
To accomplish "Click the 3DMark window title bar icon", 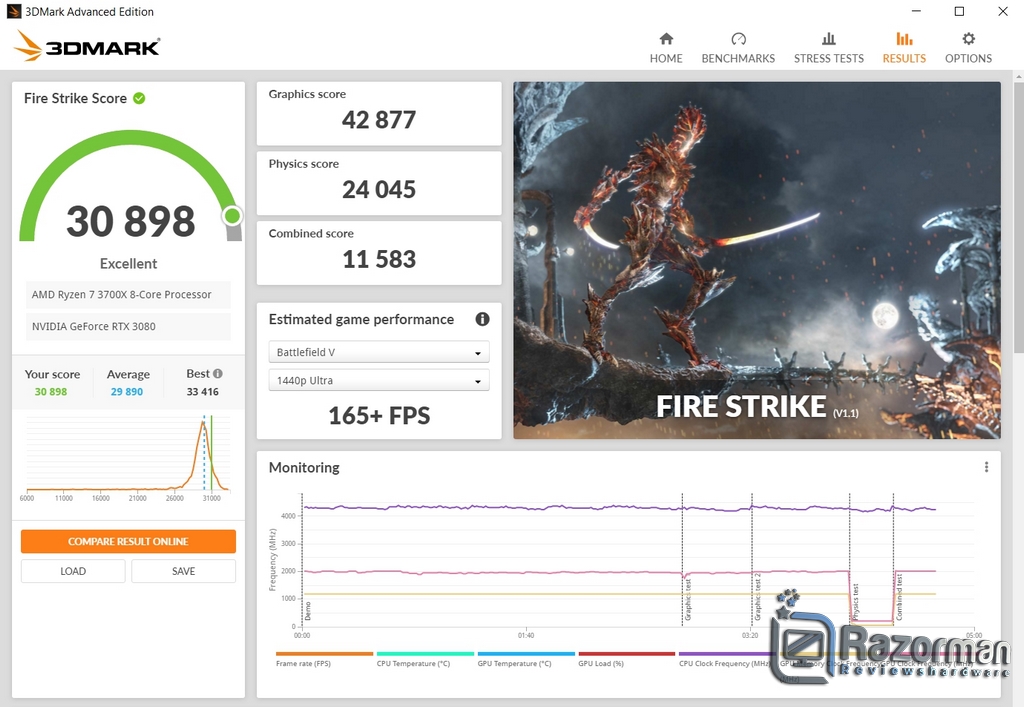I will tap(14, 11).
